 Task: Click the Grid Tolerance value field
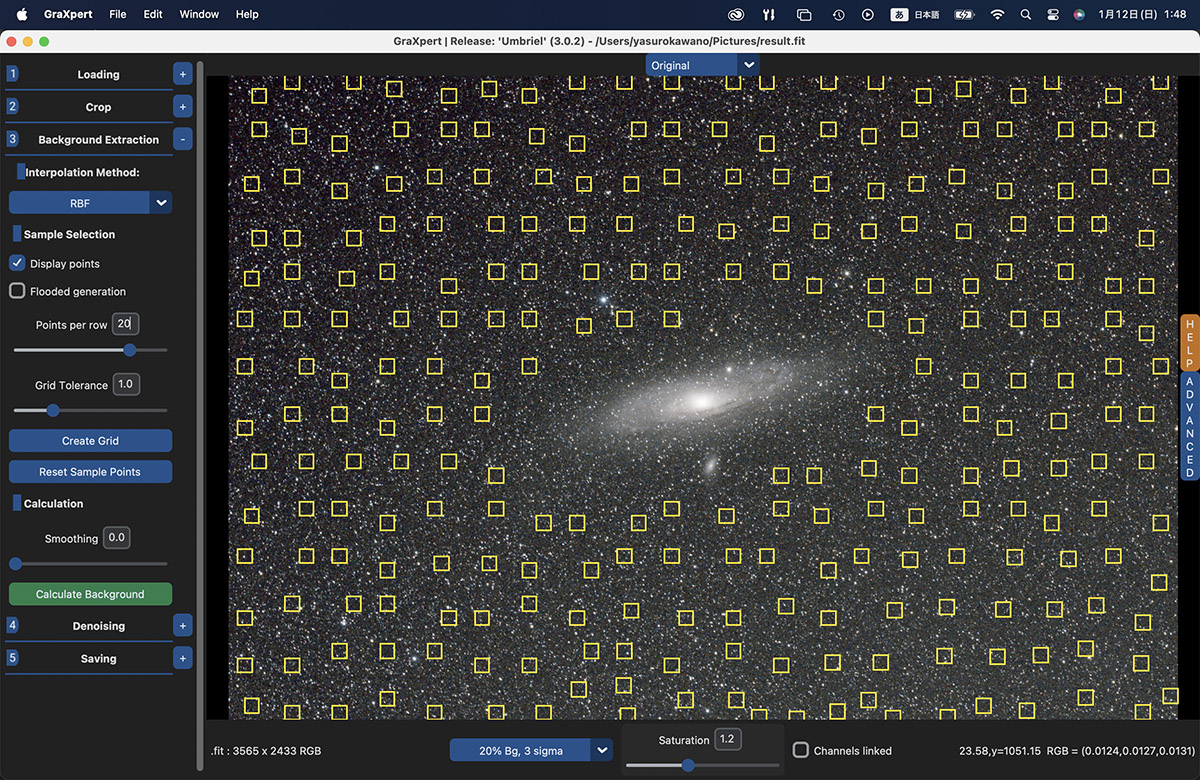(x=126, y=384)
